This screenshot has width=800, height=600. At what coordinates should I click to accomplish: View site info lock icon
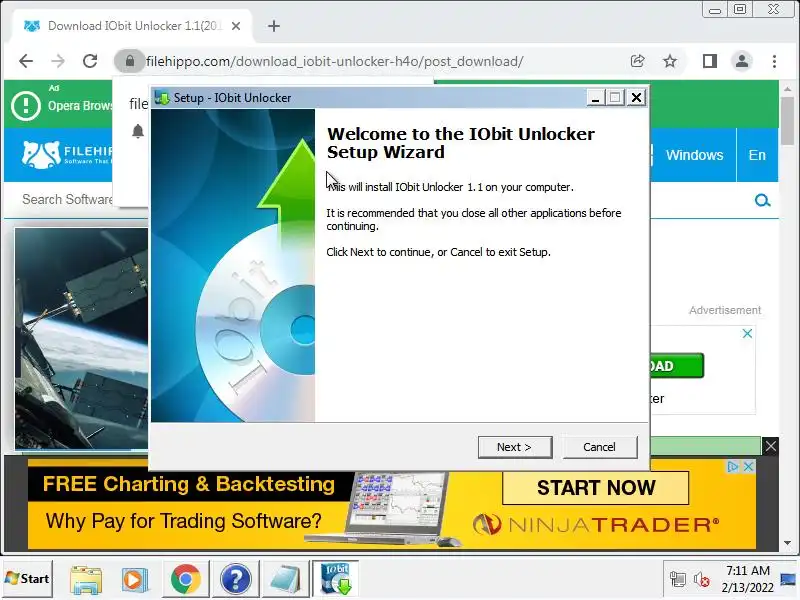[130, 61]
